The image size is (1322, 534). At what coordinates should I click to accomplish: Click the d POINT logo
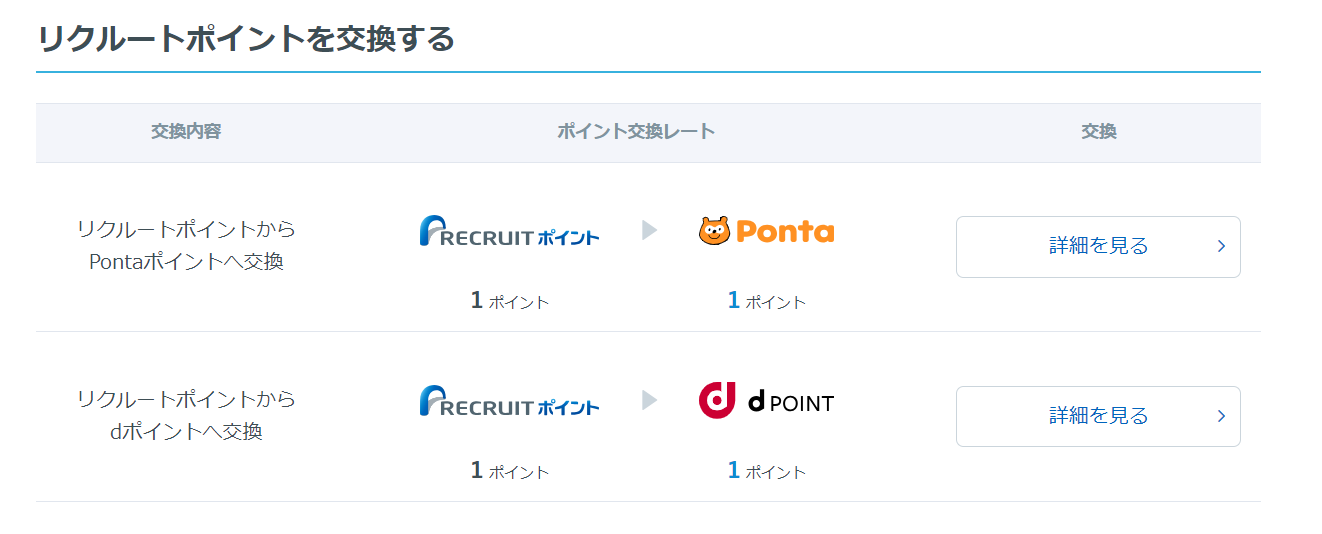pyautogui.click(x=766, y=402)
